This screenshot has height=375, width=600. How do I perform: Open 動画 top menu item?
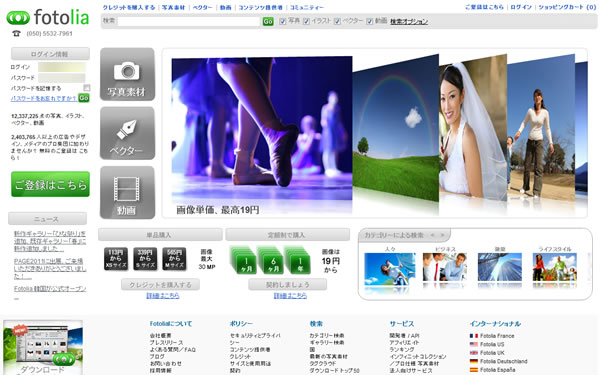(225, 7)
